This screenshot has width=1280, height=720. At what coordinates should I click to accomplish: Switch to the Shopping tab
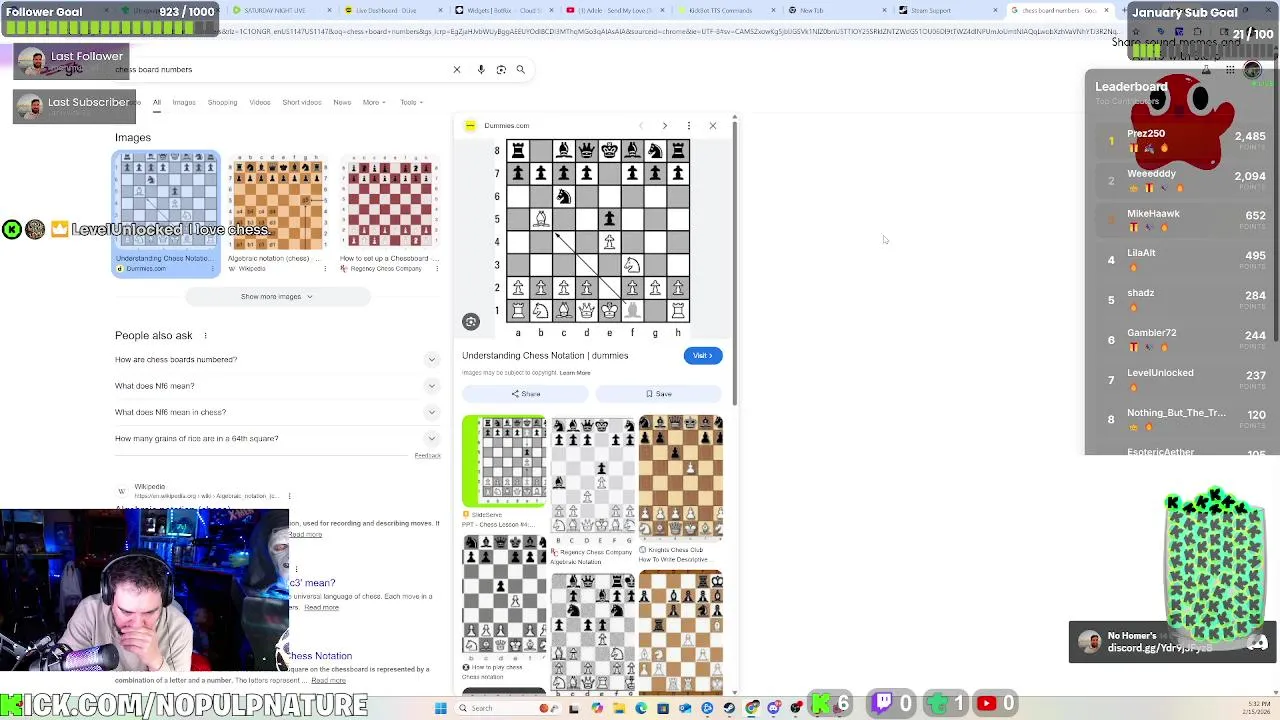[222, 102]
